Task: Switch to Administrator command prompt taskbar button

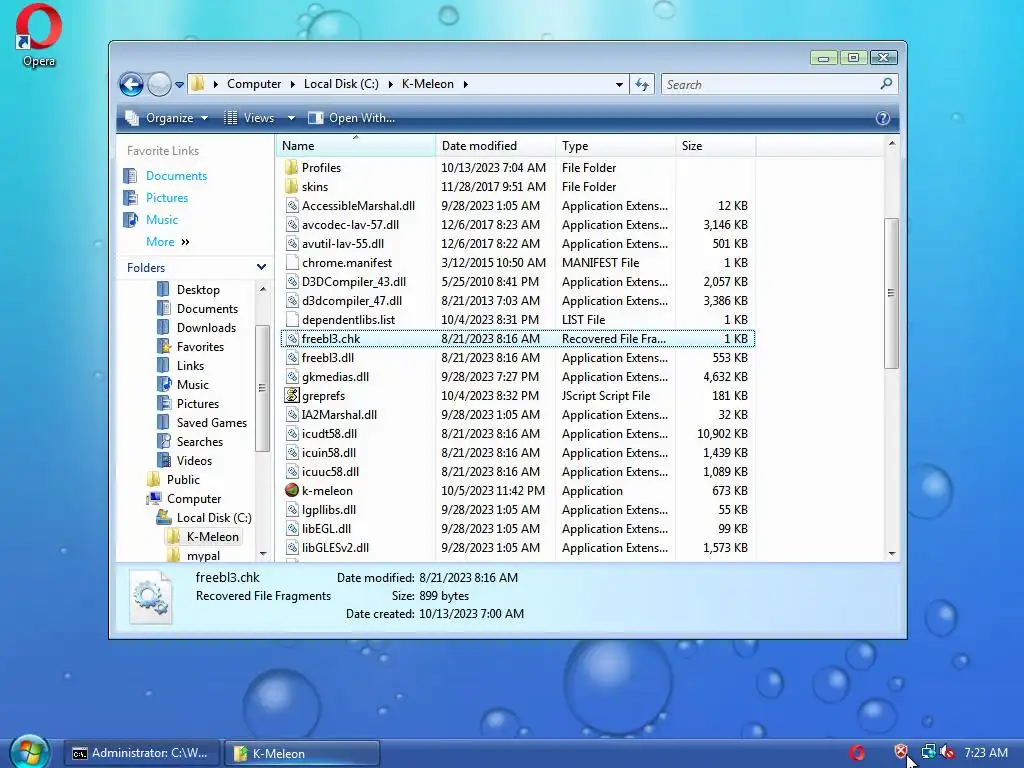Action: (141, 753)
